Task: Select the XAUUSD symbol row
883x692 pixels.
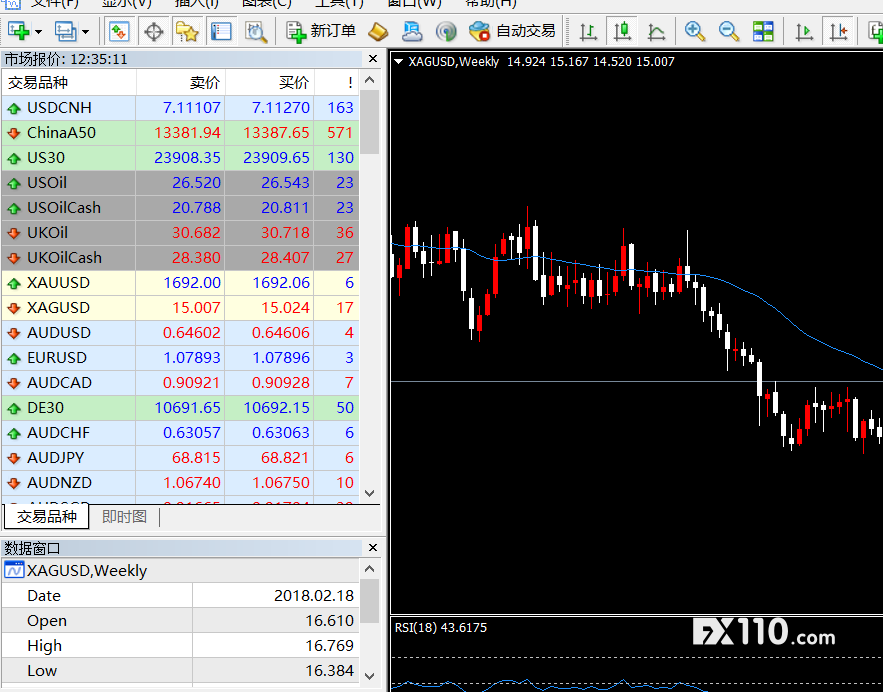Action: coord(180,283)
